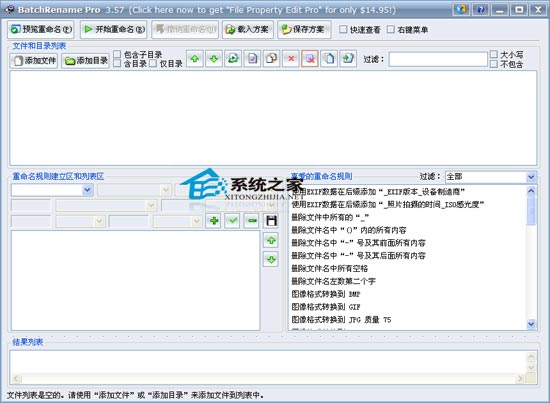Viewport: 550px width, 403px height.
Task: Click the document checkmark icon in file toolbar
Action: pyautogui.click(x=253, y=59)
